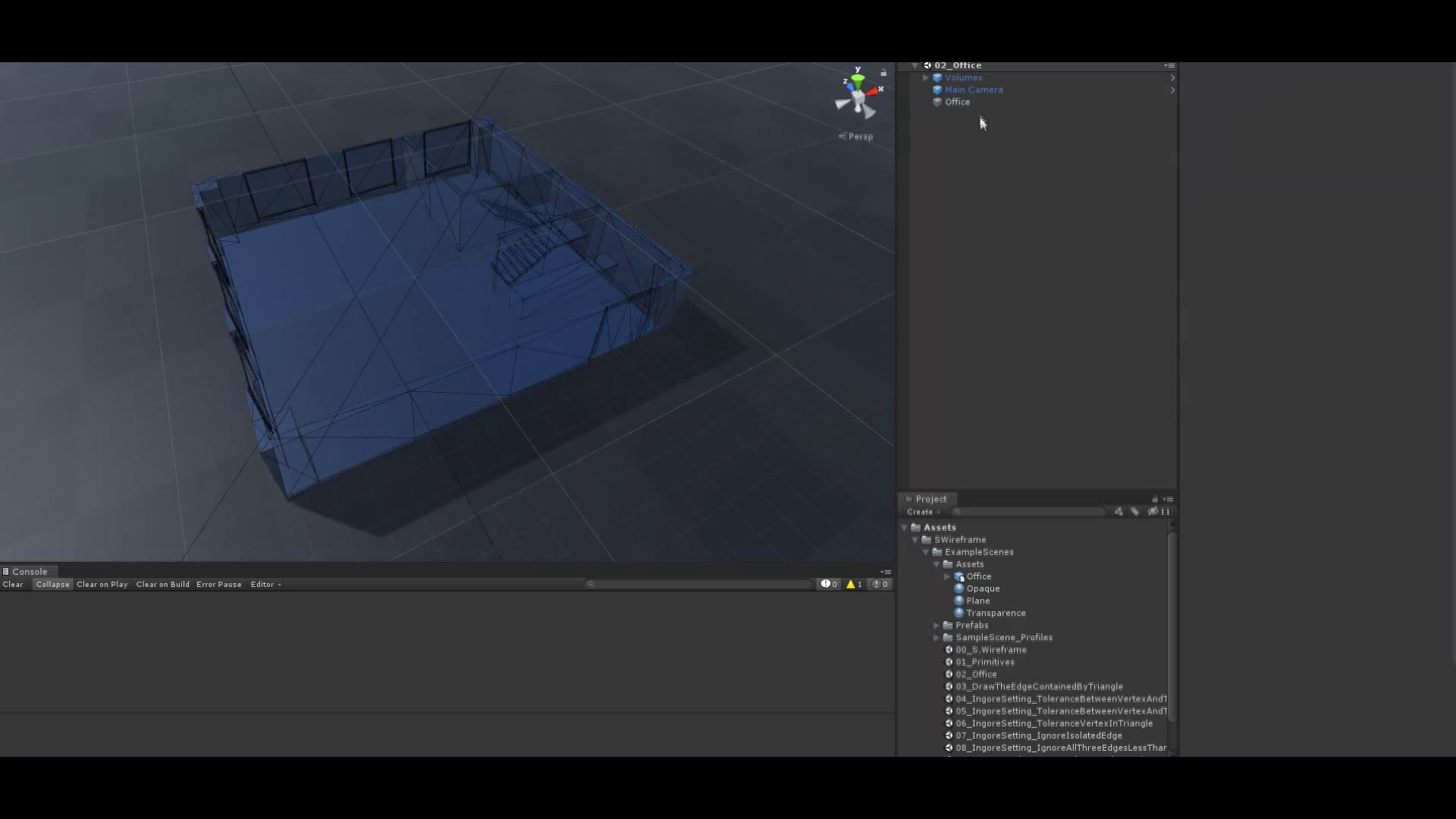
Task: Click the Search by Label tag icon
Action: (1135, 512)
